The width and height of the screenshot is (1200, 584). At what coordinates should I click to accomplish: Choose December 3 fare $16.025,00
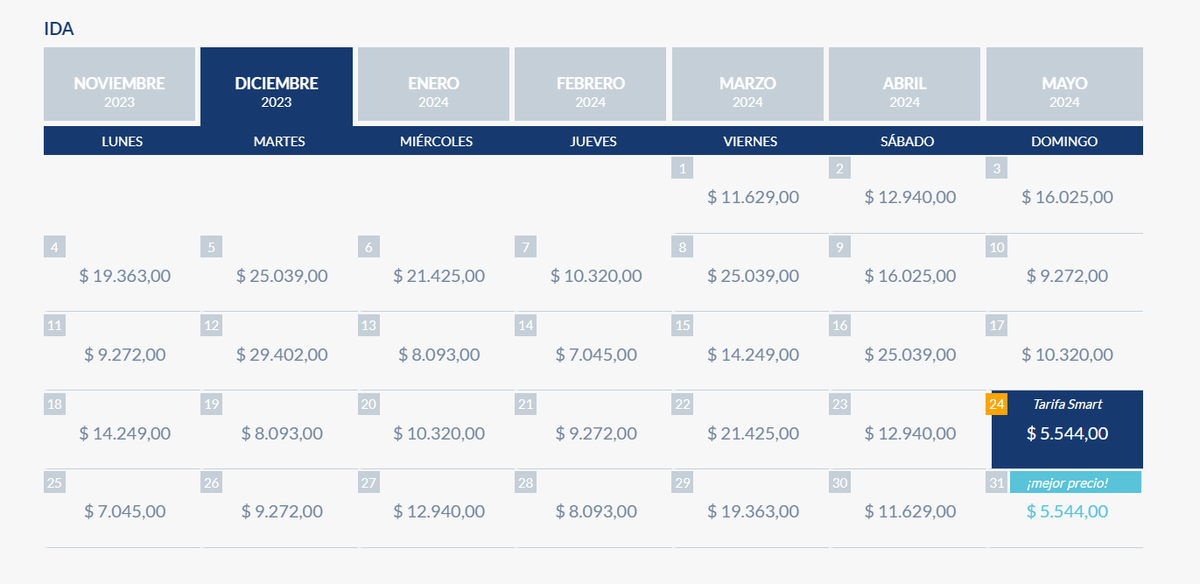click(x=1067, y=197)
